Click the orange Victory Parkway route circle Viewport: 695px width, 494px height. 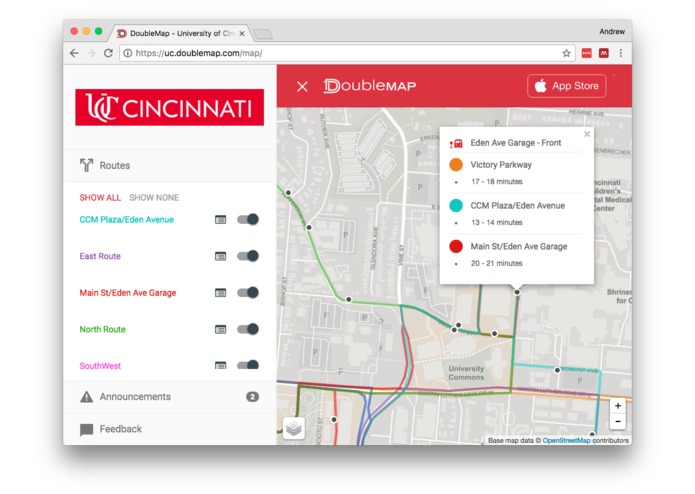pos(456,165)
